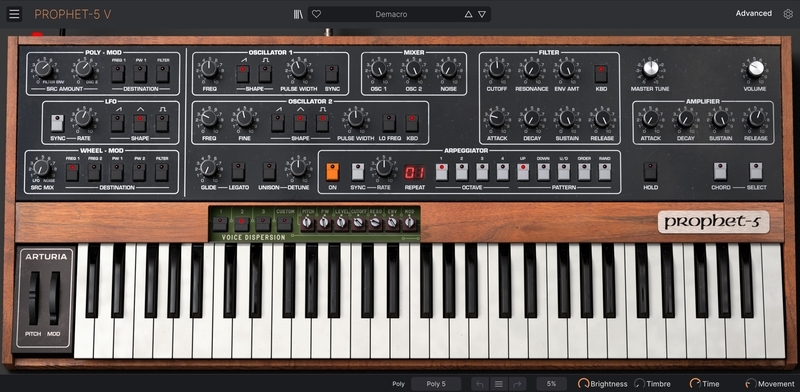Select Arpeggiator octave 3 button
800x392 pixels.
pos(482,172)
